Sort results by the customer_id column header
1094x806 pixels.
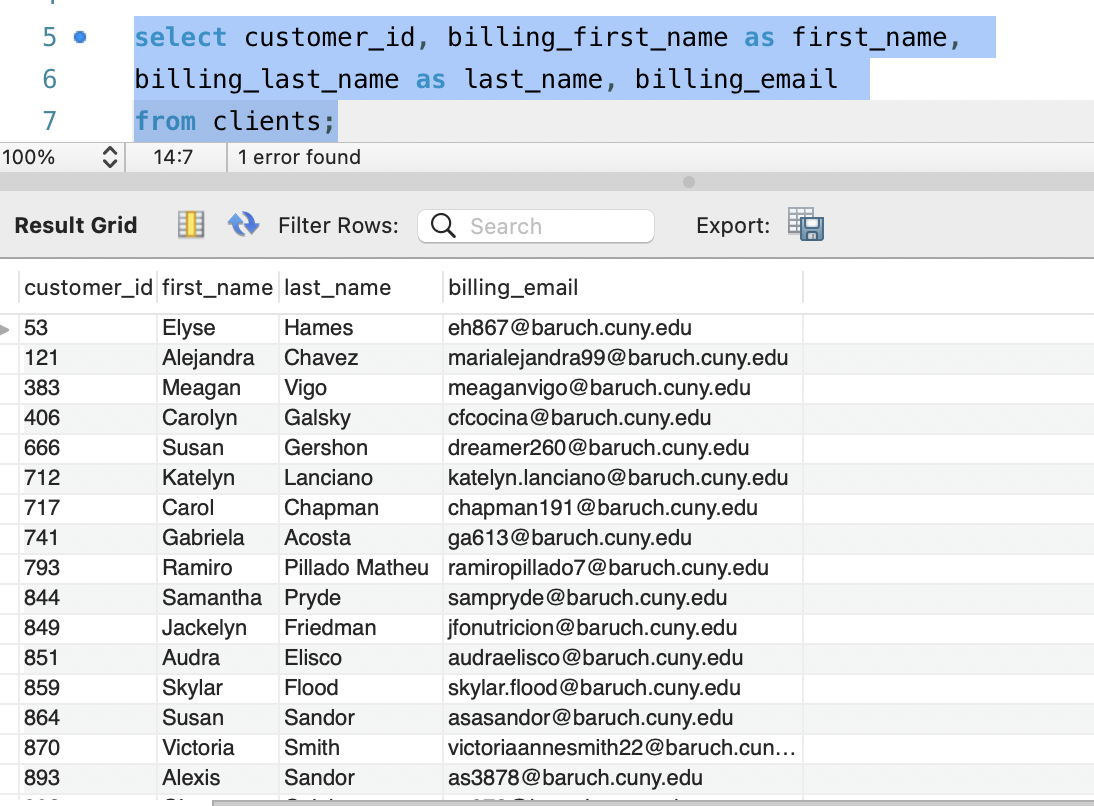88,287
